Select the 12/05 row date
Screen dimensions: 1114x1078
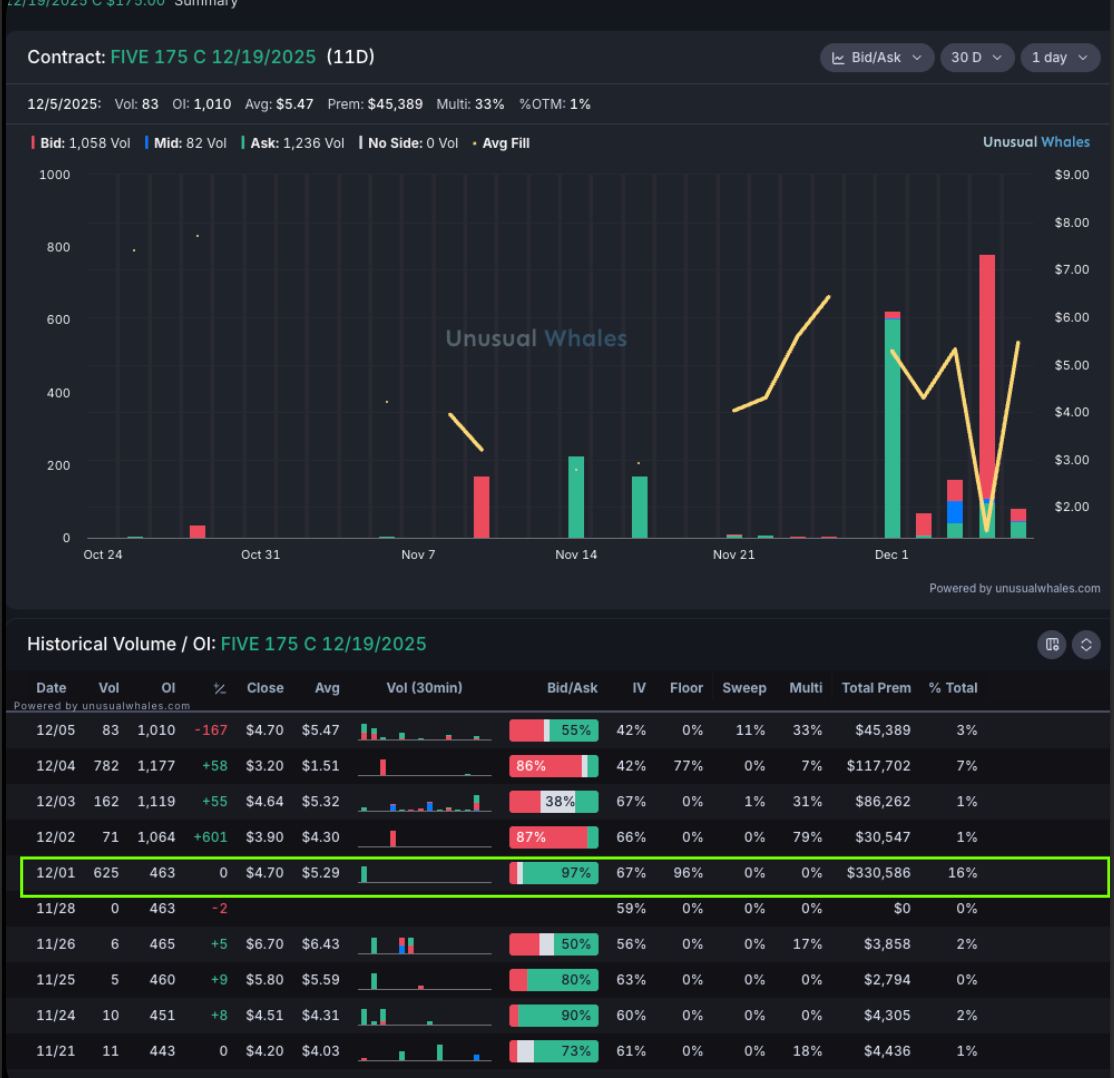tap(55, 730)
